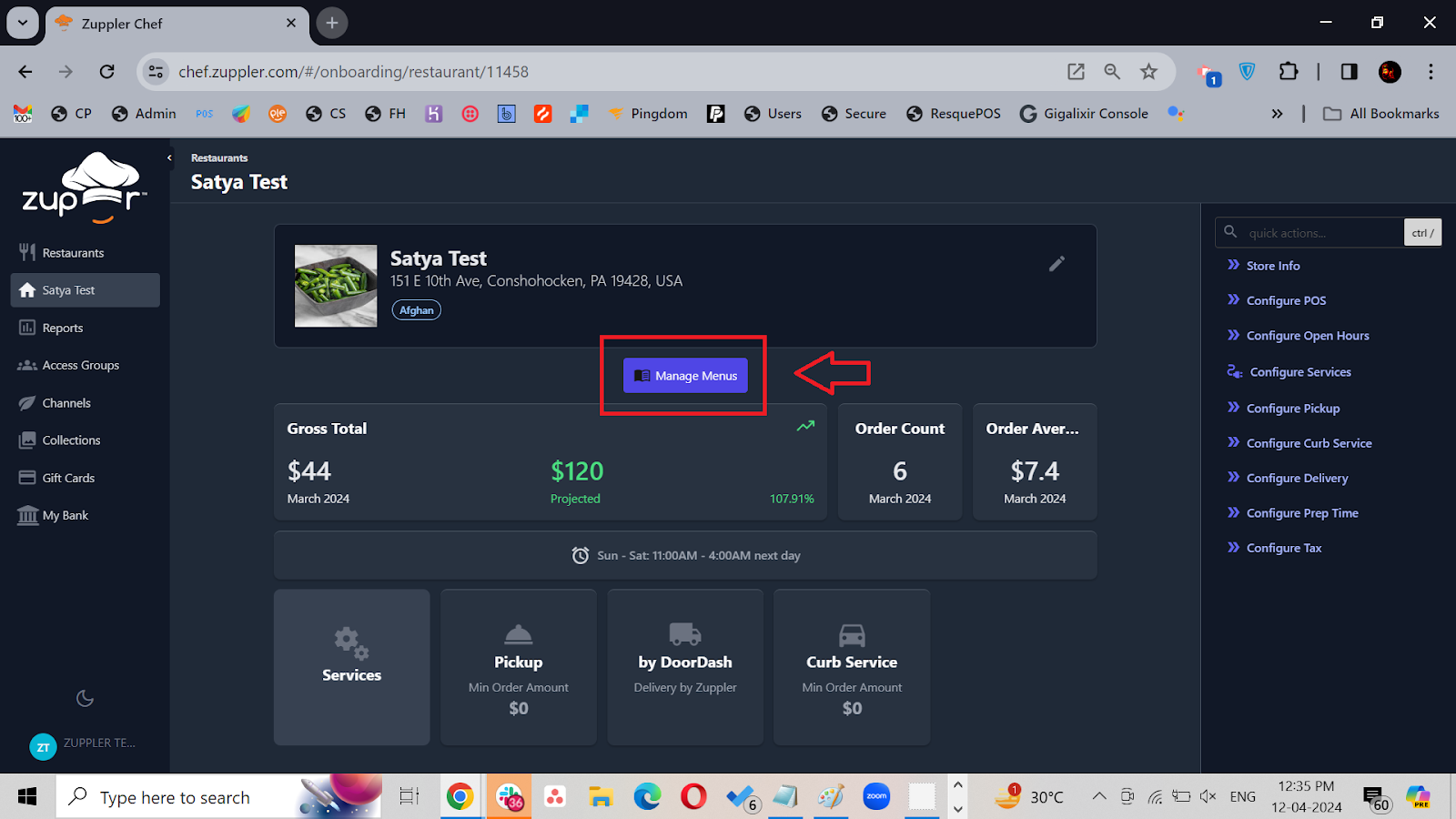Reload the page in Chrome
1456x819 pixels.
coord(106,72)
